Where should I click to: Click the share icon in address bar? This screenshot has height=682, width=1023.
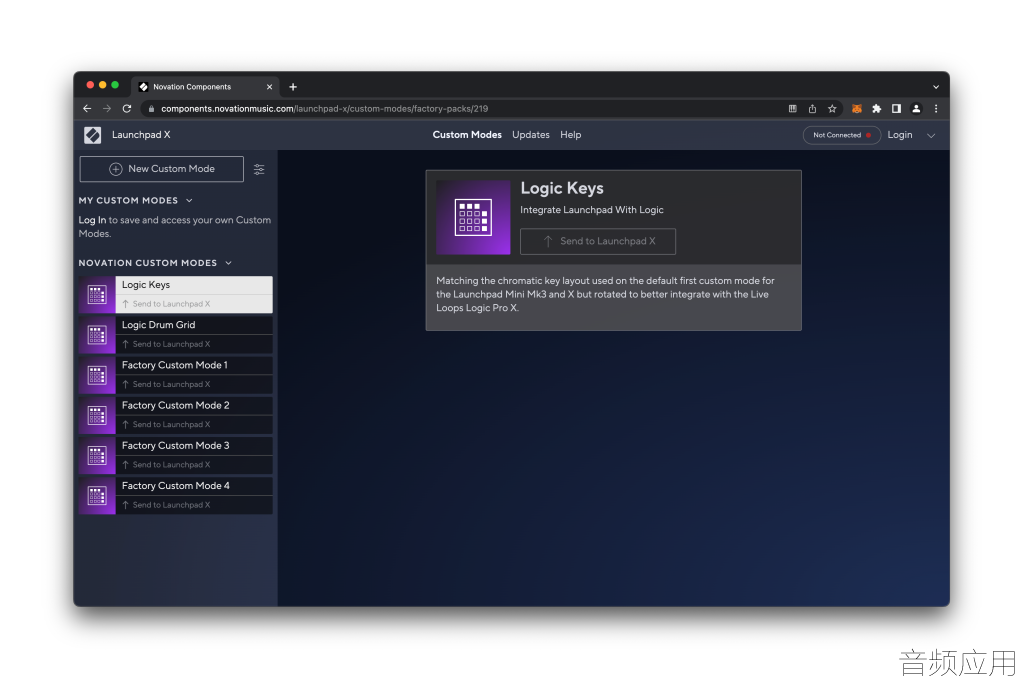click(x=812, y=109)
